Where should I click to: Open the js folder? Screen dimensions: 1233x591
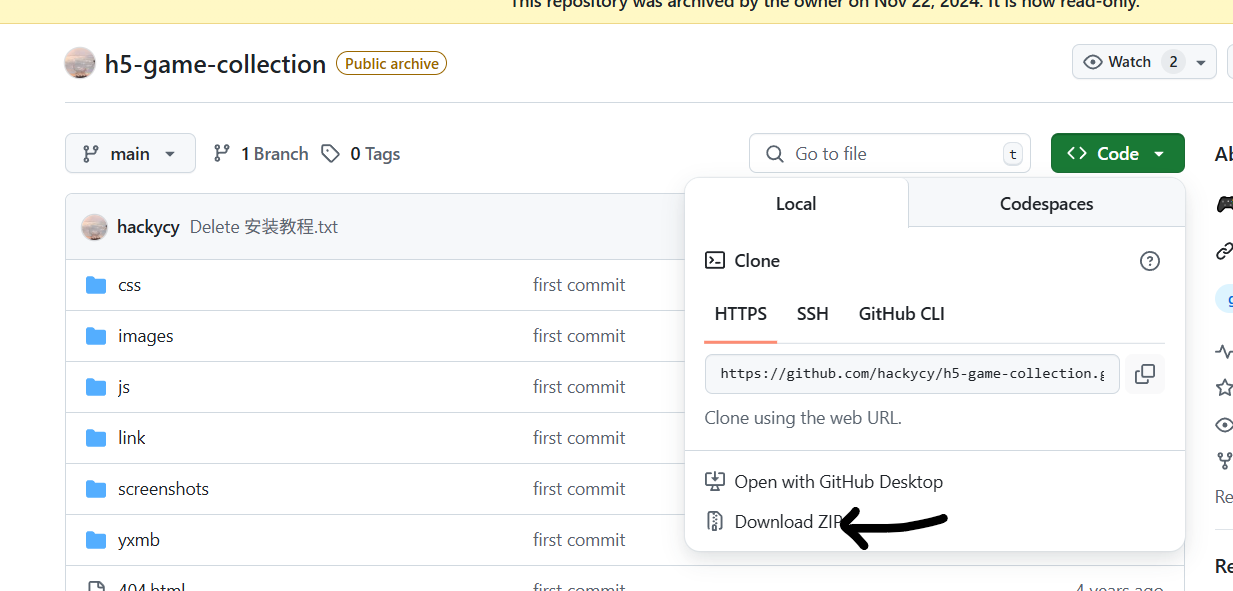coord(124,387)
